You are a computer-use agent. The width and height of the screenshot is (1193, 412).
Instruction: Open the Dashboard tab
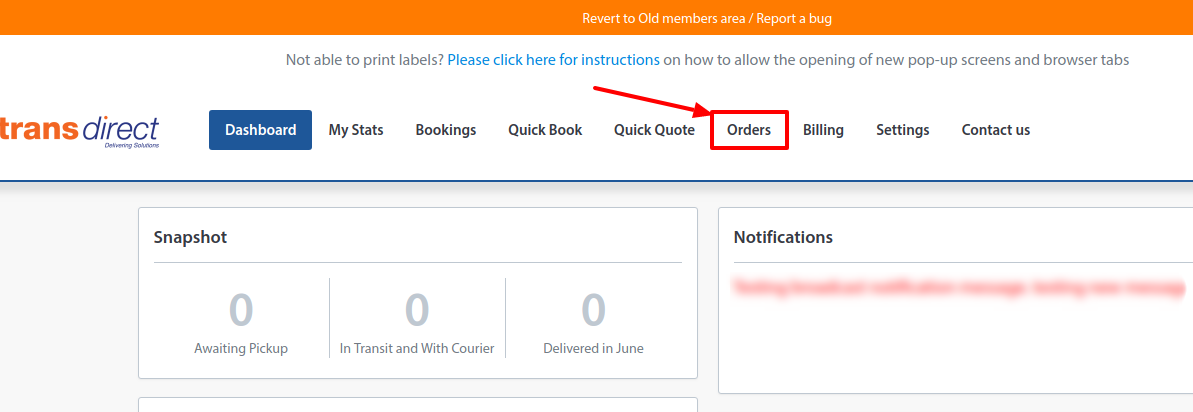[260, 130]
